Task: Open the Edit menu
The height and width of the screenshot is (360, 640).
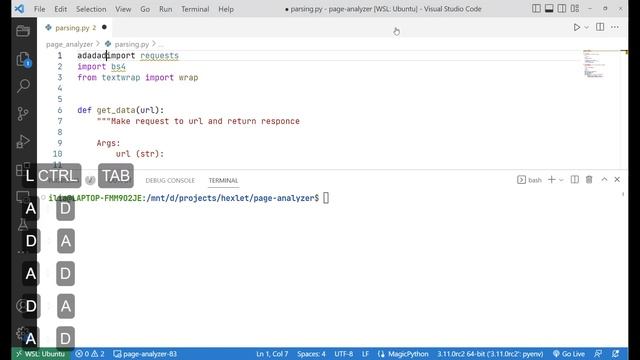Action: tap(60, 9)
